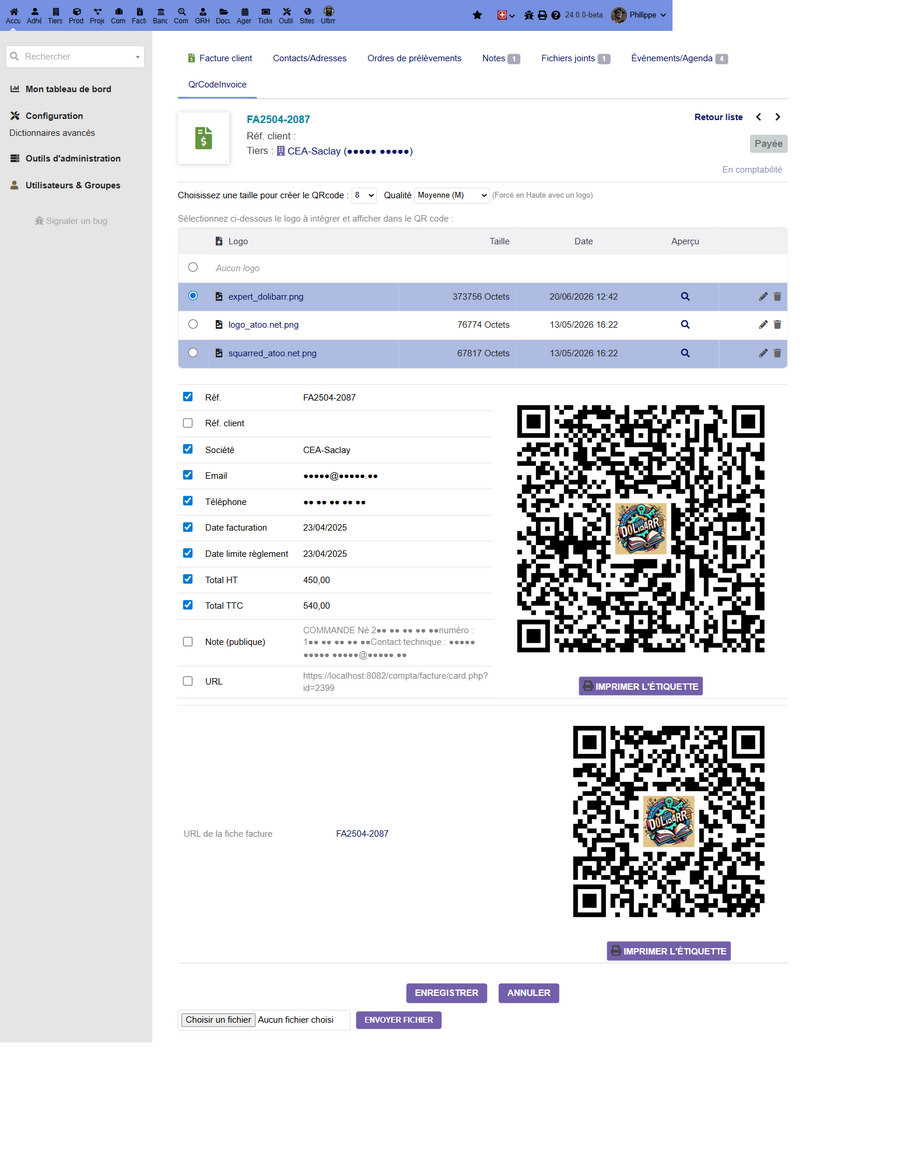Open the Tickets menu icon
This screenshot has height=1158, width=900.
click(265, 12)
